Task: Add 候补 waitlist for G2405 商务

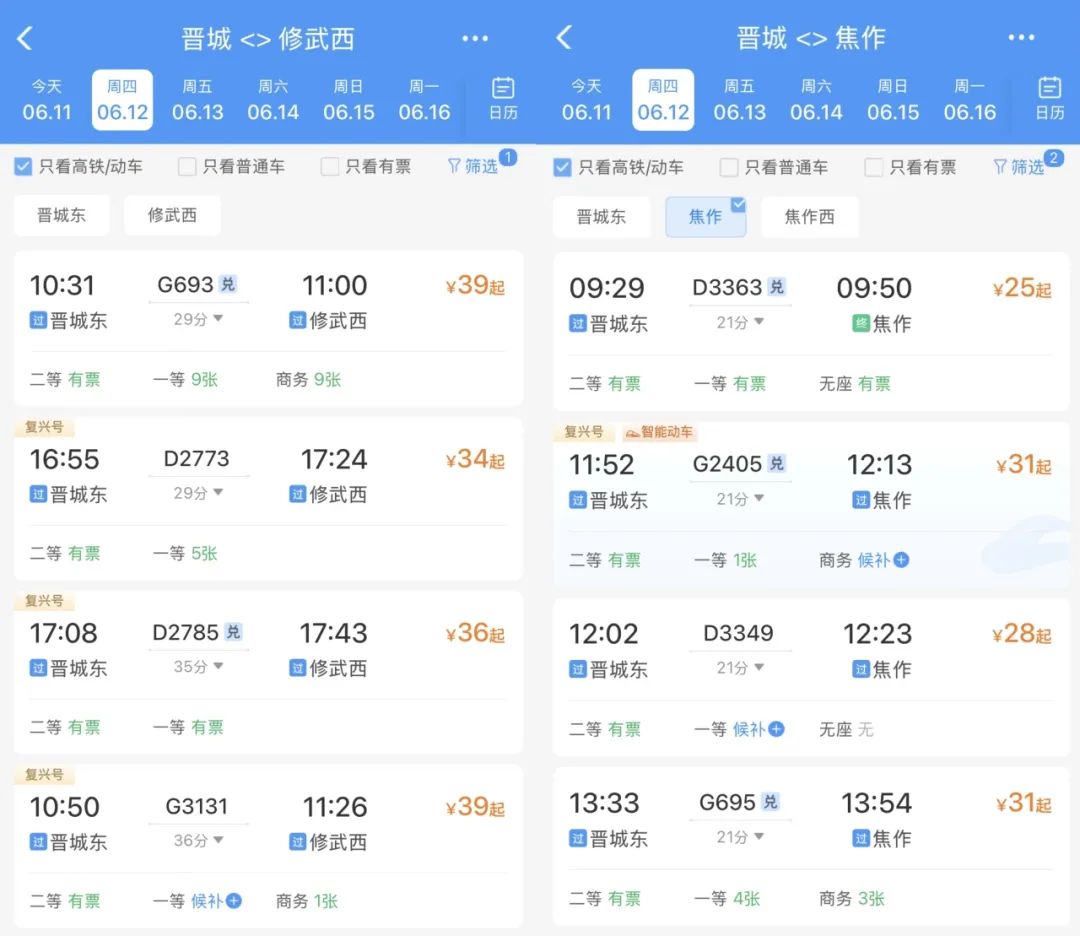Action: (x=883, y=560)
